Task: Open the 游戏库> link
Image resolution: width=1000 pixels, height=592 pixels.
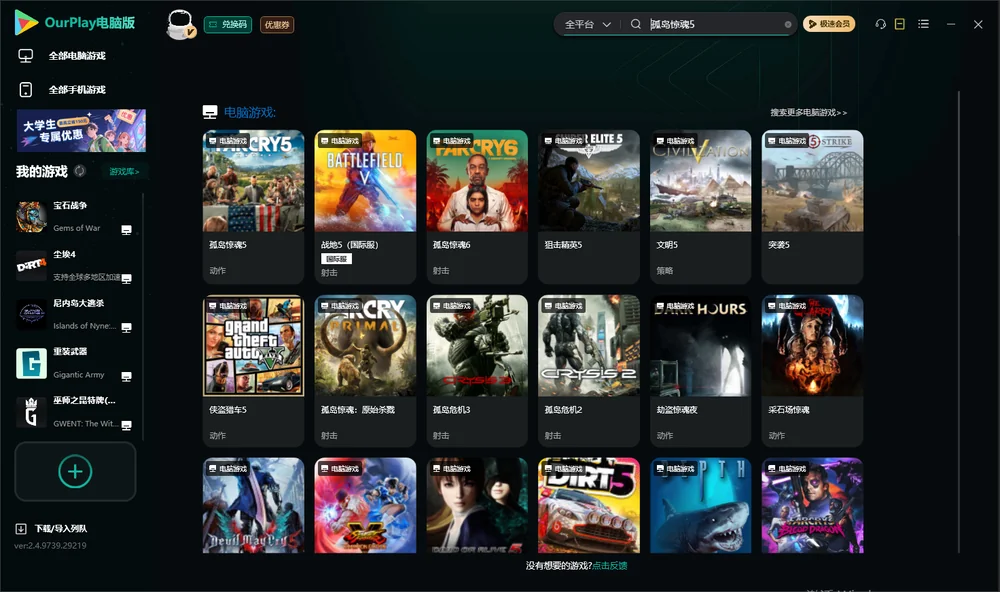Action: click(x=124, y=172)
